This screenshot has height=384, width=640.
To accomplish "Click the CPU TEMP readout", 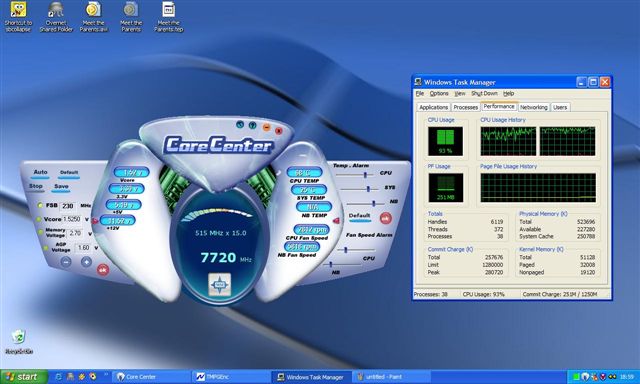I will click(304, 172).
